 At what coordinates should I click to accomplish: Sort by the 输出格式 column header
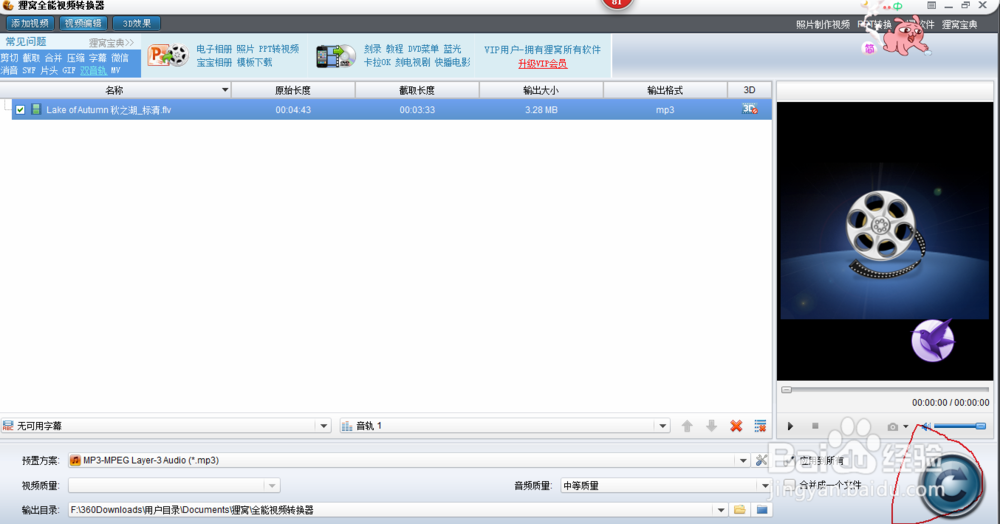point(665,91)
